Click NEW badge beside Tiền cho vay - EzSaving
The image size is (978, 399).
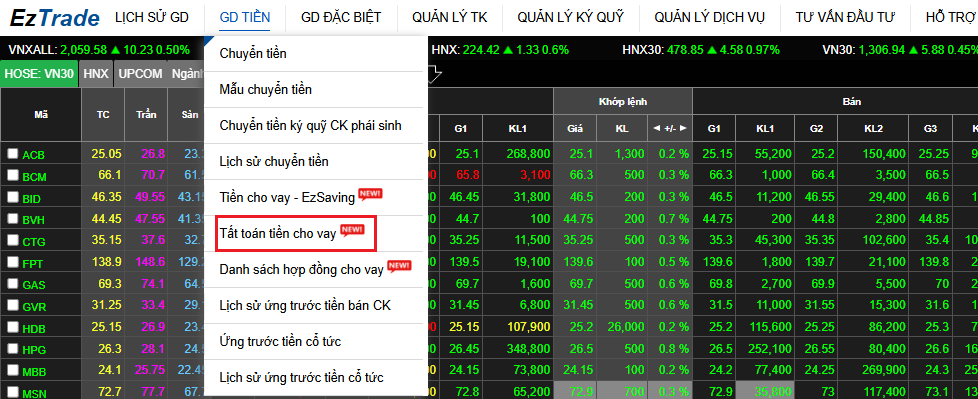[x=370, y=194]
